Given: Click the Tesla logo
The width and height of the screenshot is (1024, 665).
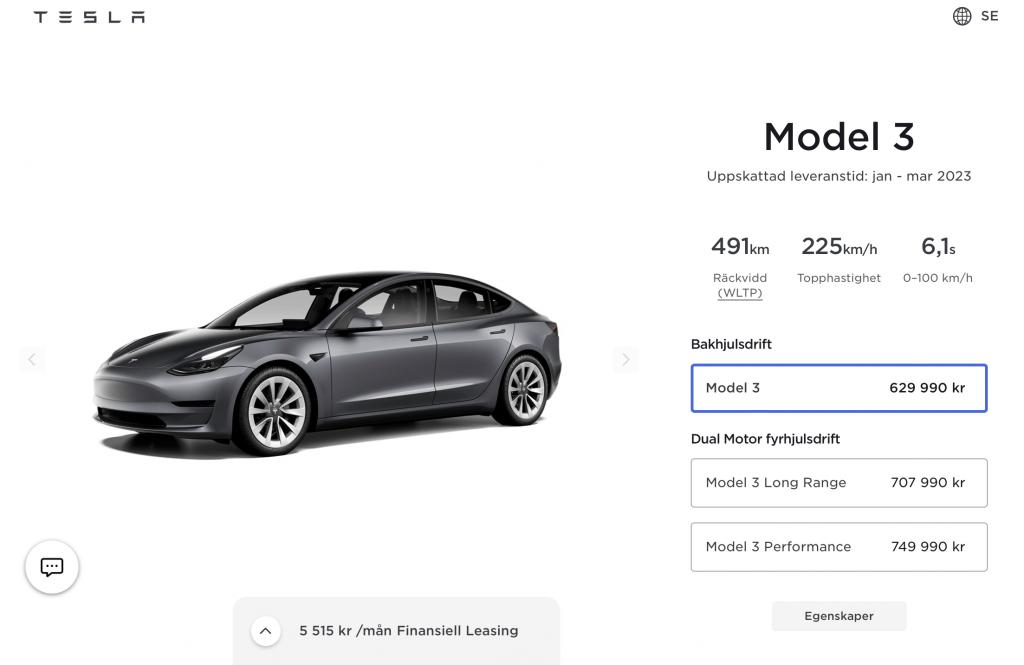Looking at the screenshot, I should pyautogui.click(x=89, y=17).
